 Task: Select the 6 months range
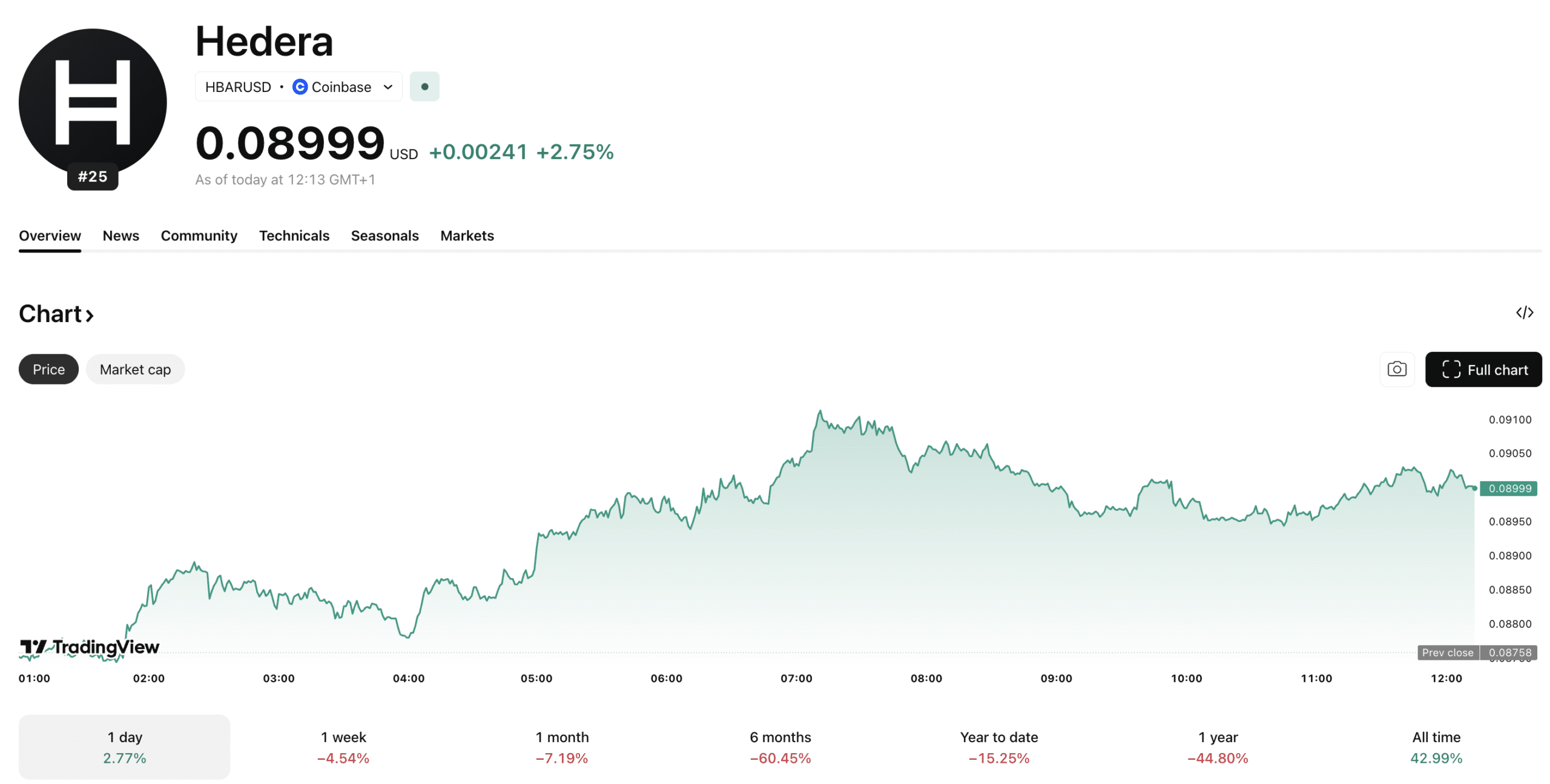pos(780,747)
